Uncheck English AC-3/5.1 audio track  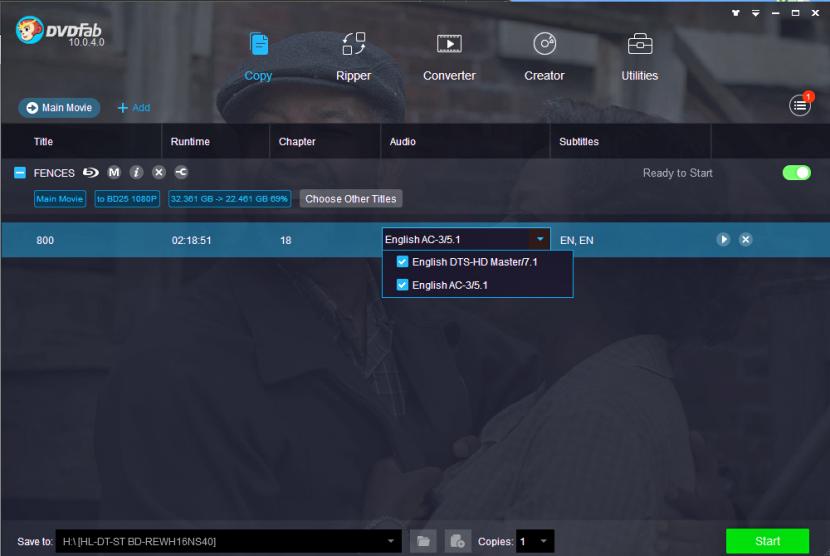pyautogui.click(x=402, y=285)
